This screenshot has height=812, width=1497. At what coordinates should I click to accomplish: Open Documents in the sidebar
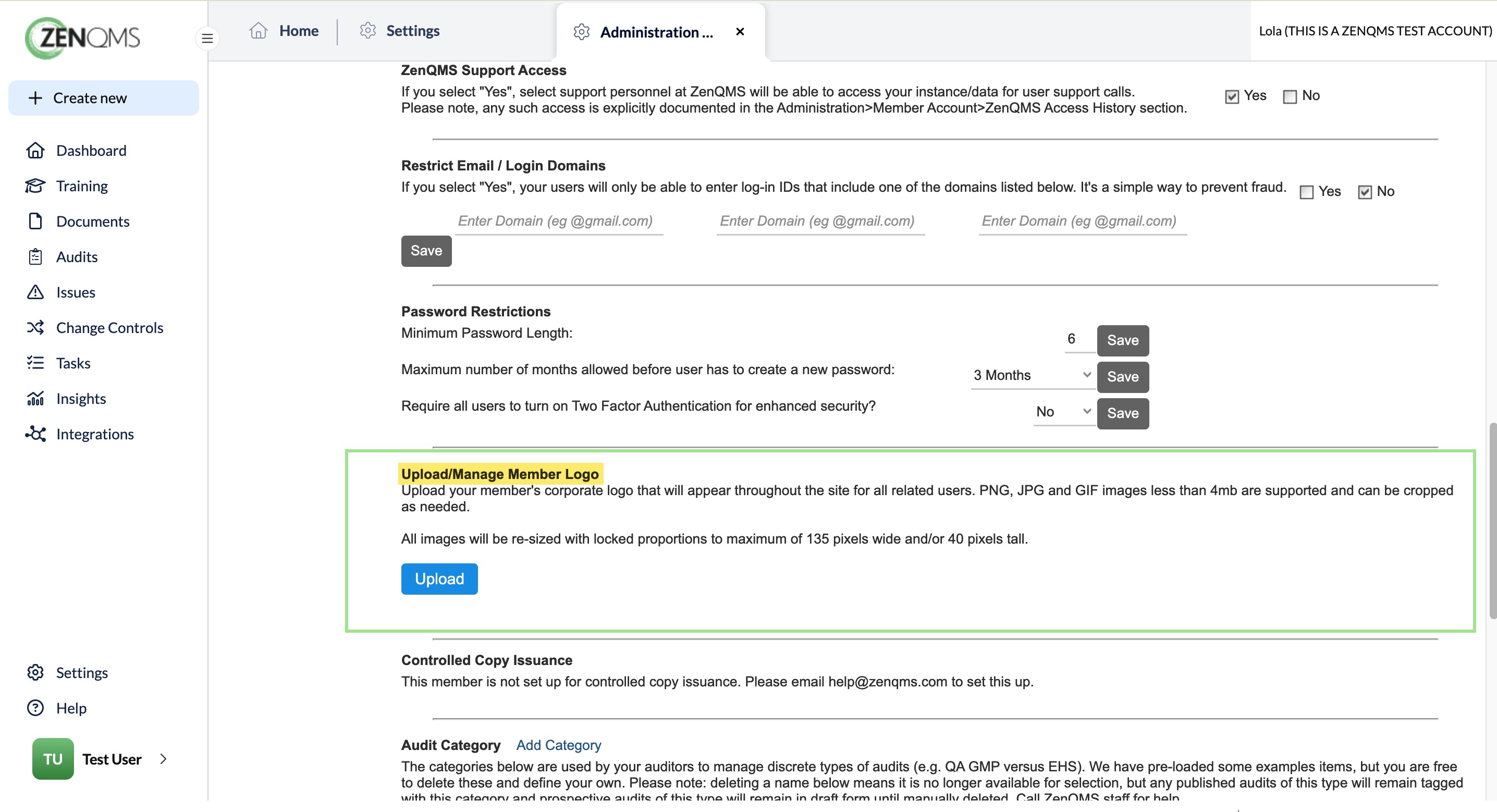(93, 222)
